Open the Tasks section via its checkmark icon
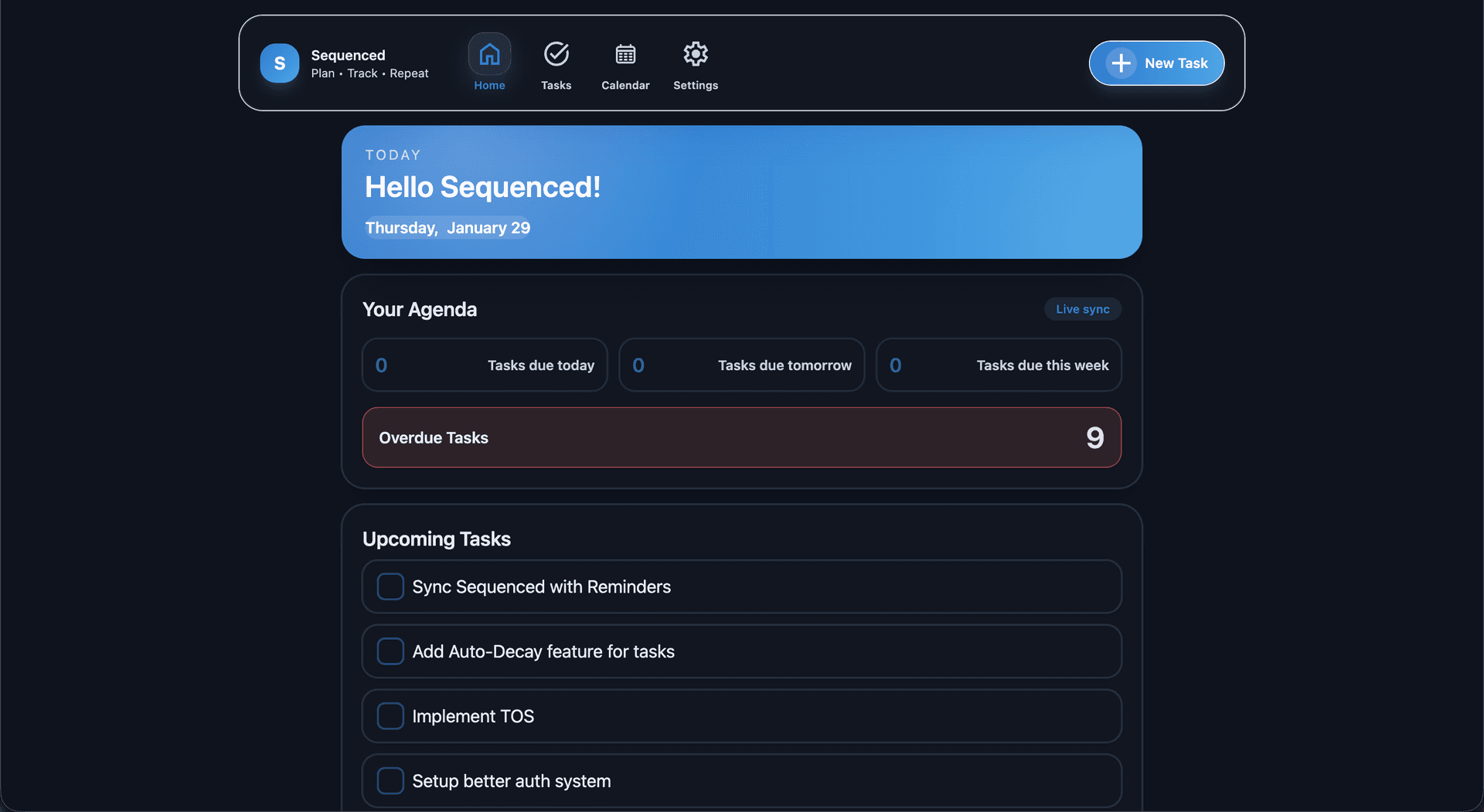This screenshot has width=1484, height=812. (556, 53)
